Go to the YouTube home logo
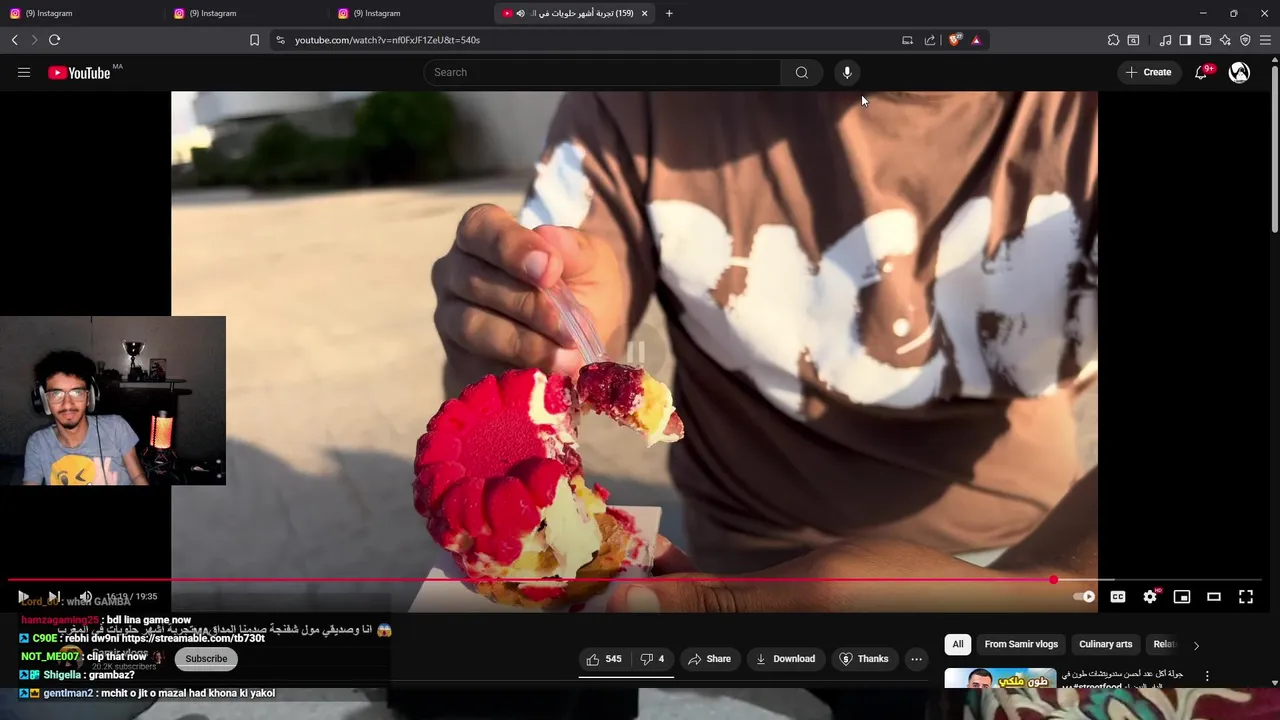This screenshot has width=1280, height=720. coord(79,72)
